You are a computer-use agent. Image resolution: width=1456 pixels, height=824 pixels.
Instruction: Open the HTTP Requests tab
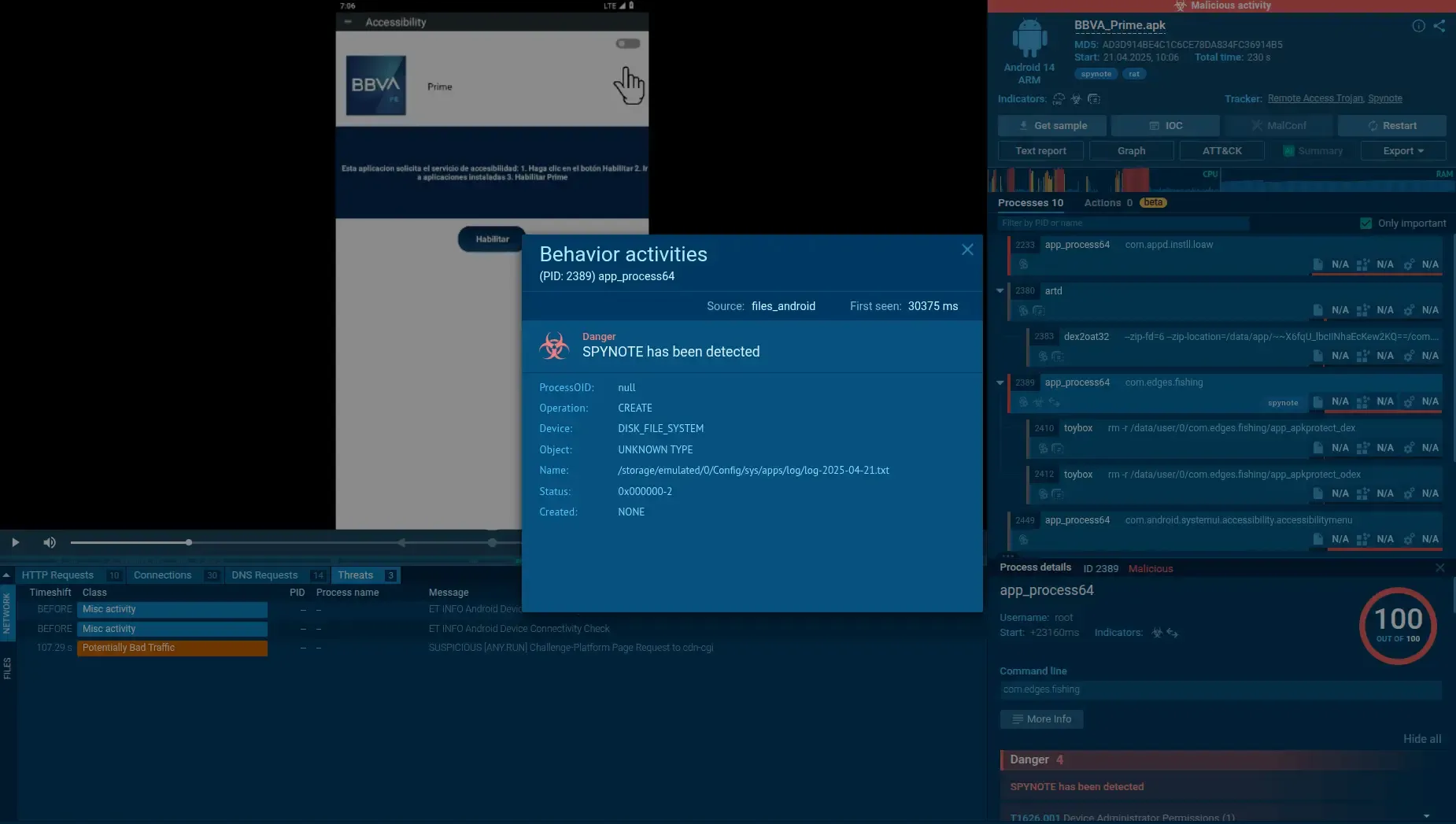click(57, 575)
